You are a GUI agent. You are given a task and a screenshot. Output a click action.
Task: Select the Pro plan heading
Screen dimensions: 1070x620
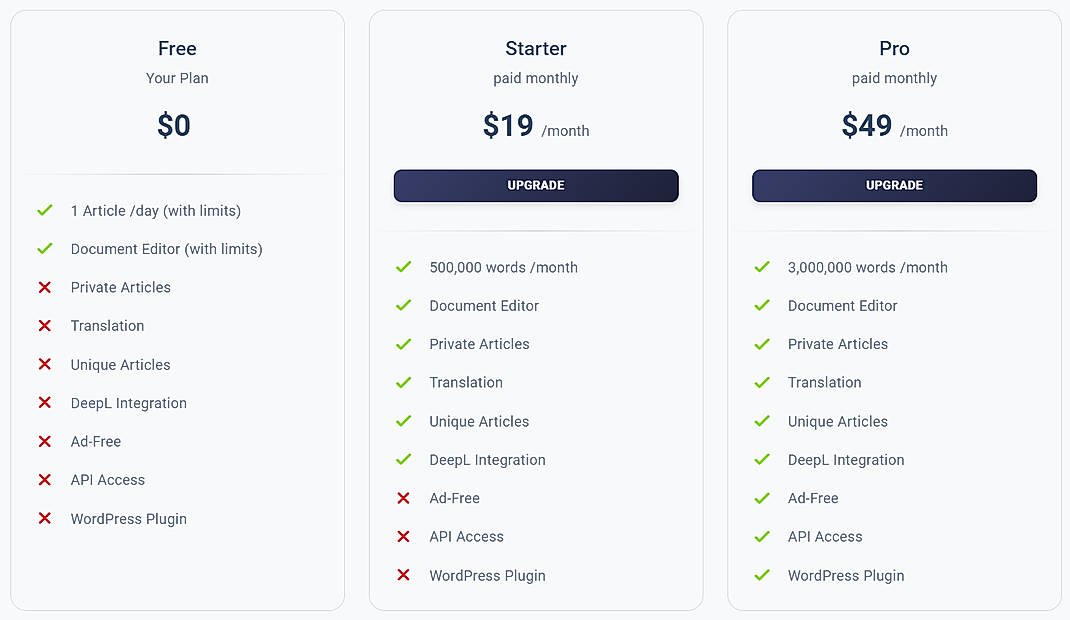point(894,48)
